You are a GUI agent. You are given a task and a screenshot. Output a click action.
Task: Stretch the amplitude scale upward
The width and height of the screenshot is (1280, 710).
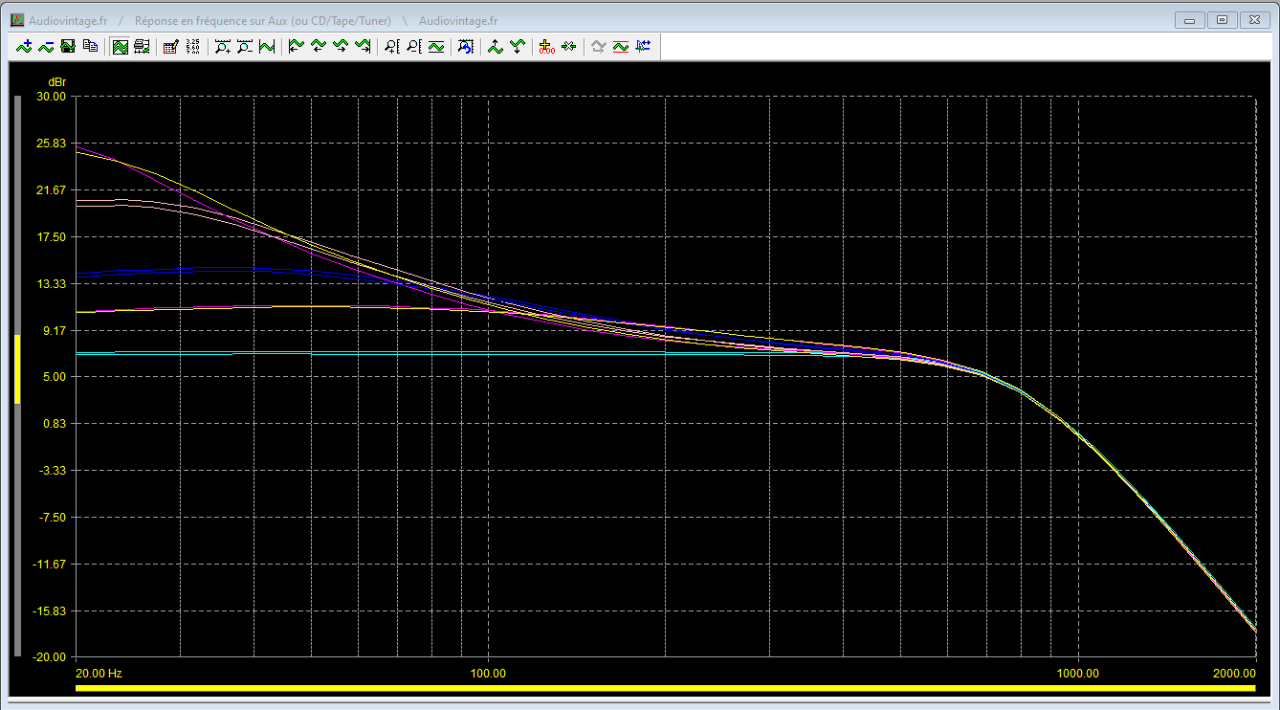pyautogui.click(x=493, y=46)
